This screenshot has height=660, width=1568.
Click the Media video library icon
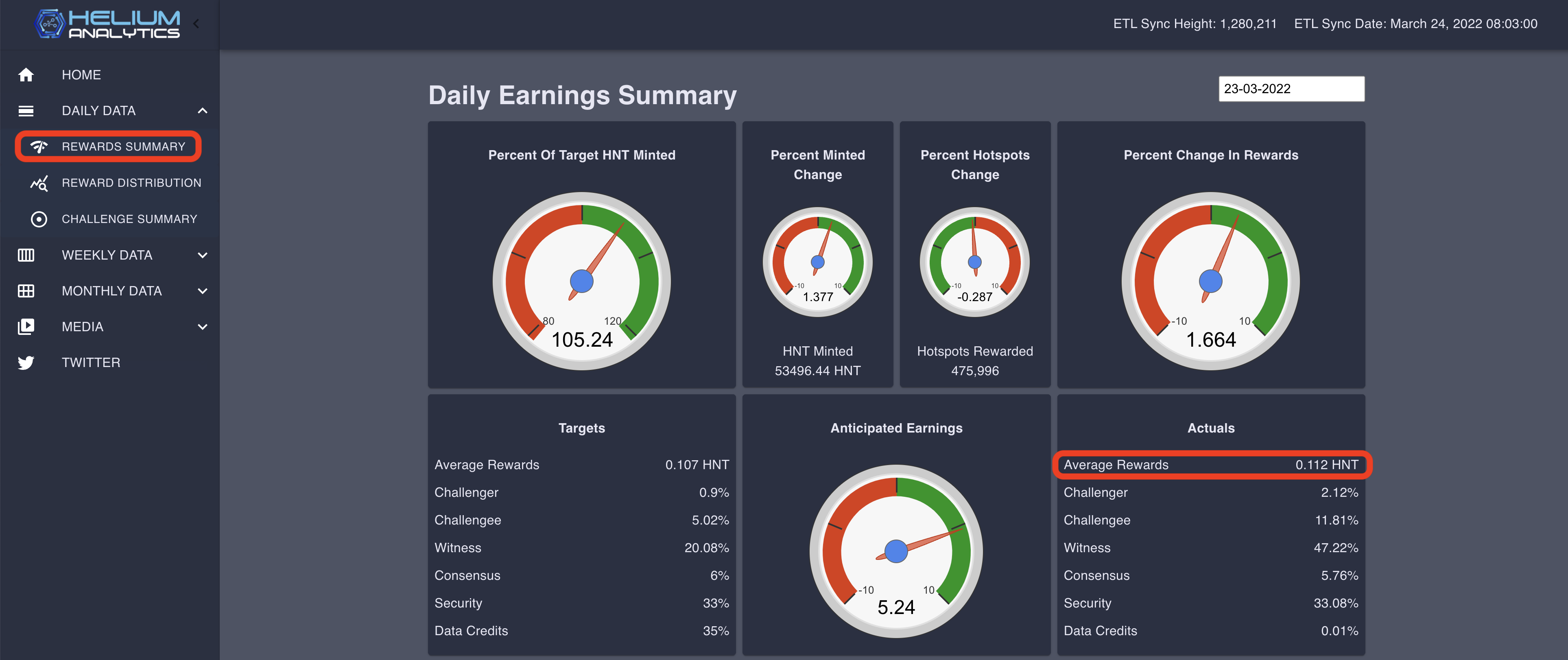(26, 327)
